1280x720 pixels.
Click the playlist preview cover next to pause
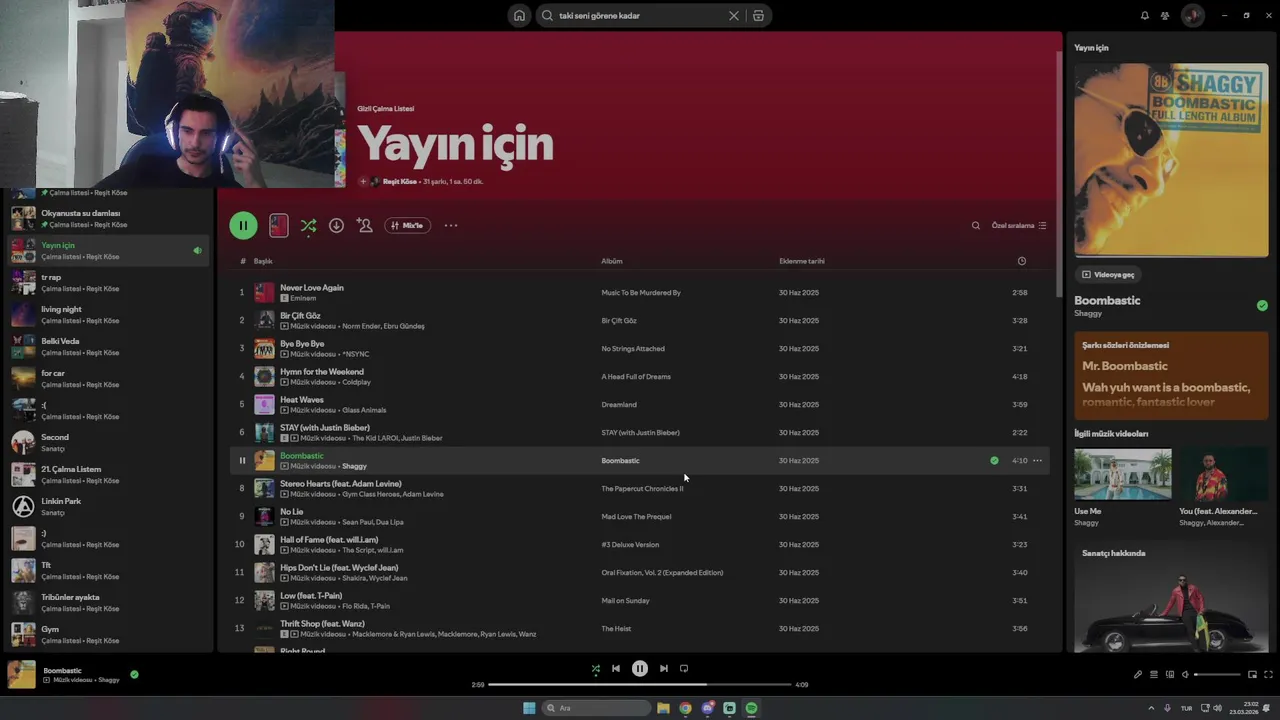tap(279, 225)
